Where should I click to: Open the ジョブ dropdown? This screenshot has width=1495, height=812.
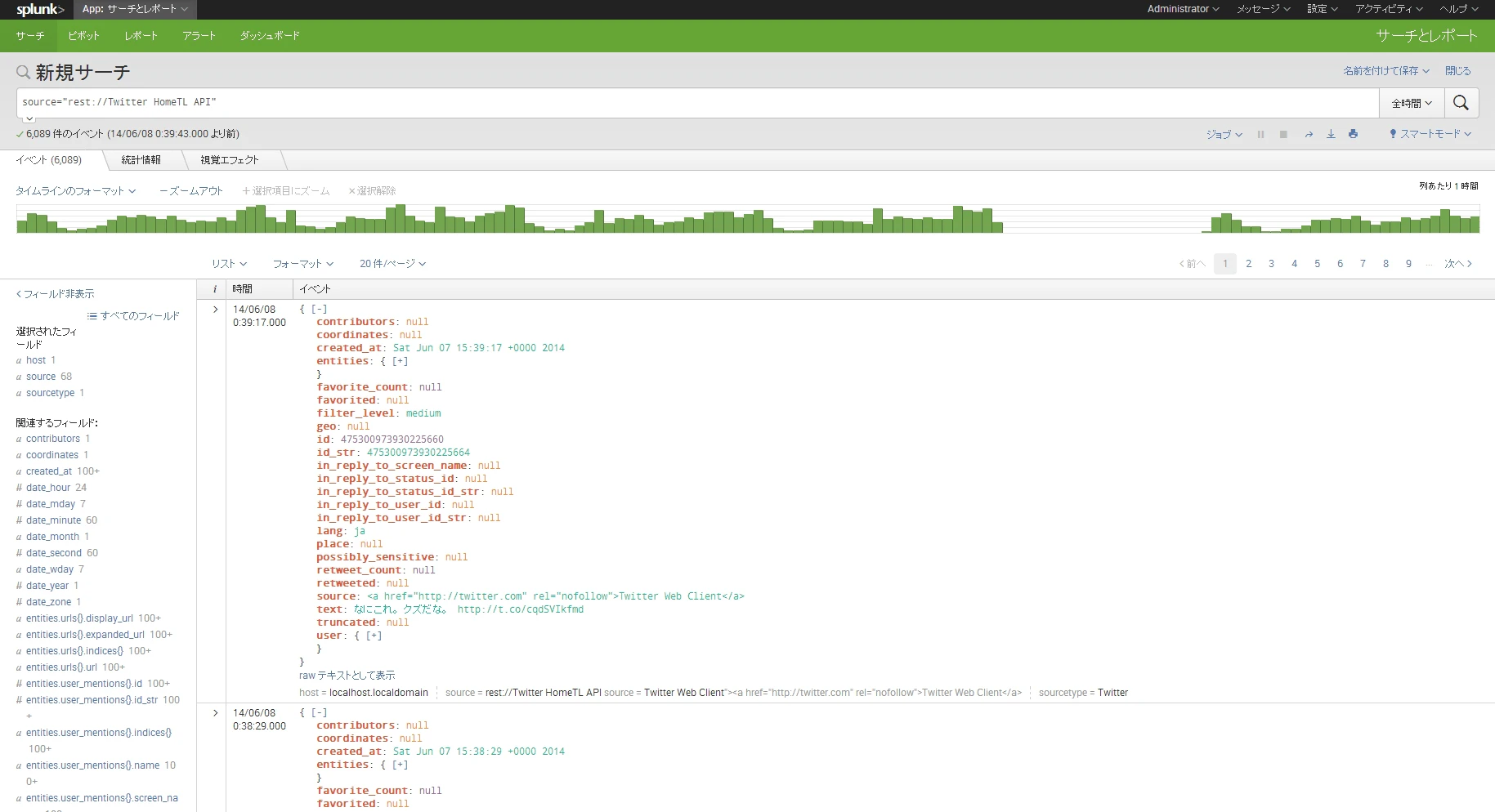(x=1224, y=134)
